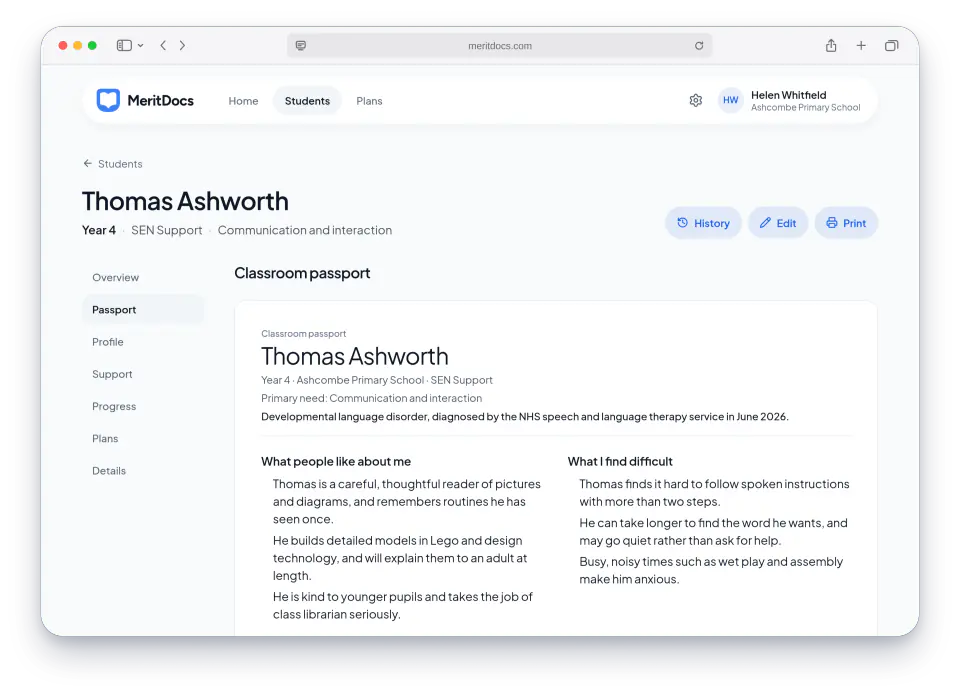Open the sidebar dropdown chevron
The width and height of the screenshot is (960, 691).
(141, 45)
